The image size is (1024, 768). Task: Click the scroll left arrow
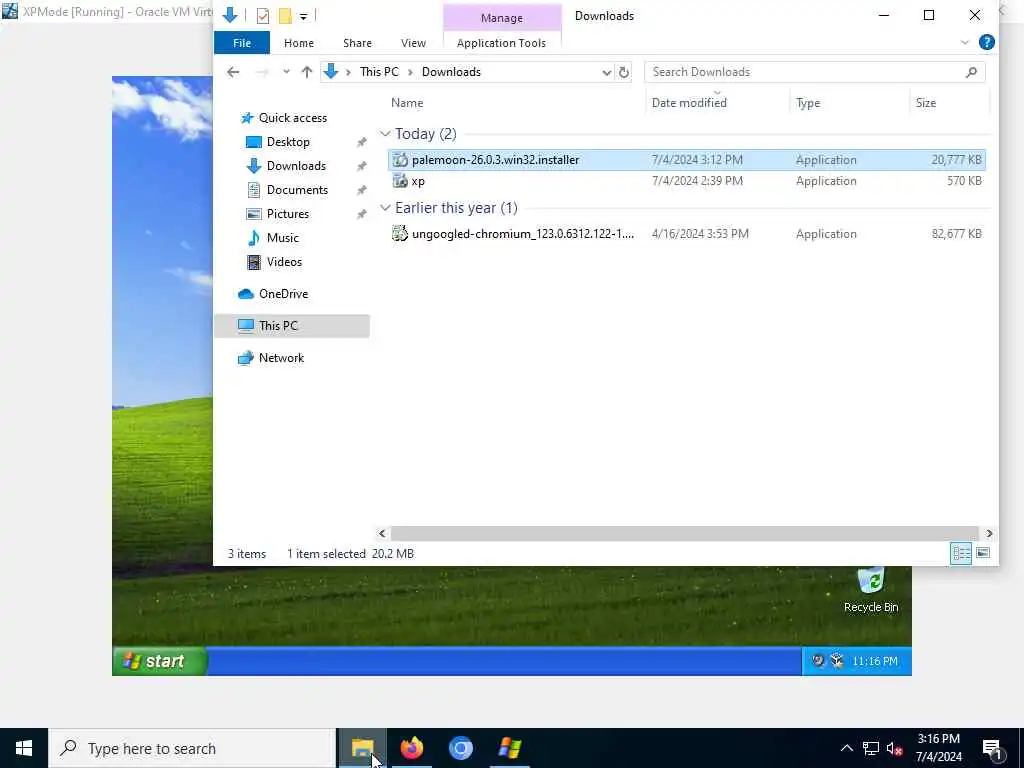click(382, 534)
